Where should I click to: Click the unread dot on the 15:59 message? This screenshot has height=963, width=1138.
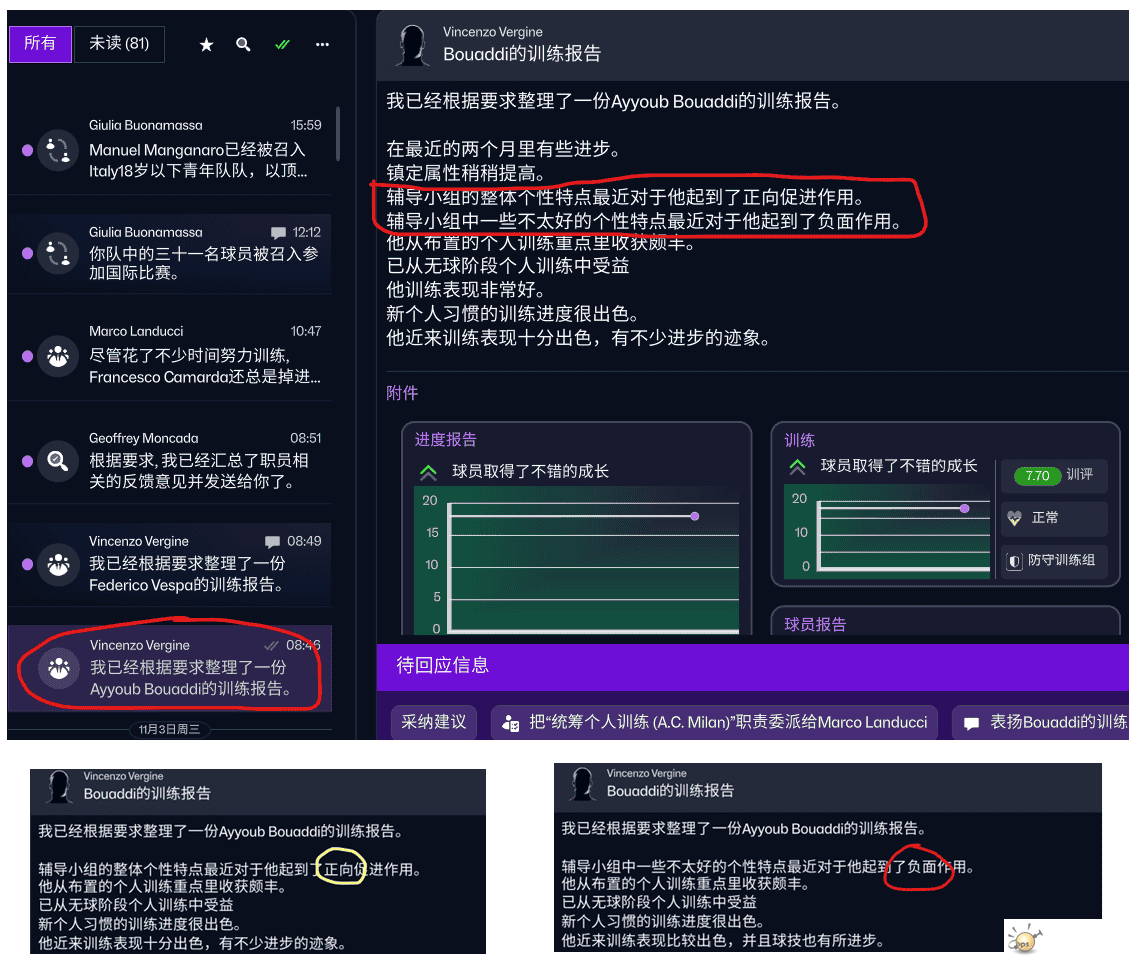click(x=28, y=150)
